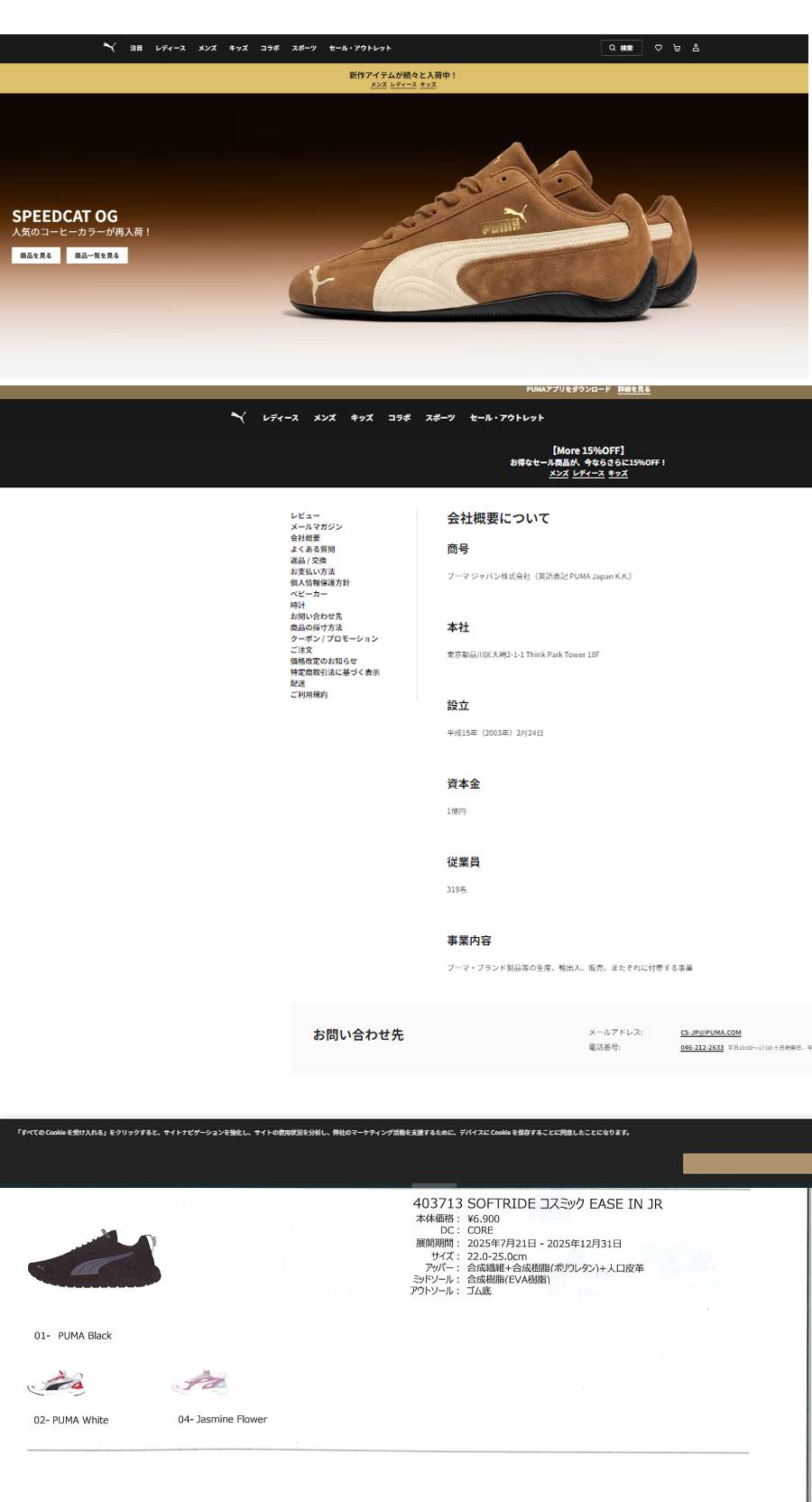
Task: Click the 22.0-25.0cm size value
Action: pyautogui.click(x=497, y=1256)
